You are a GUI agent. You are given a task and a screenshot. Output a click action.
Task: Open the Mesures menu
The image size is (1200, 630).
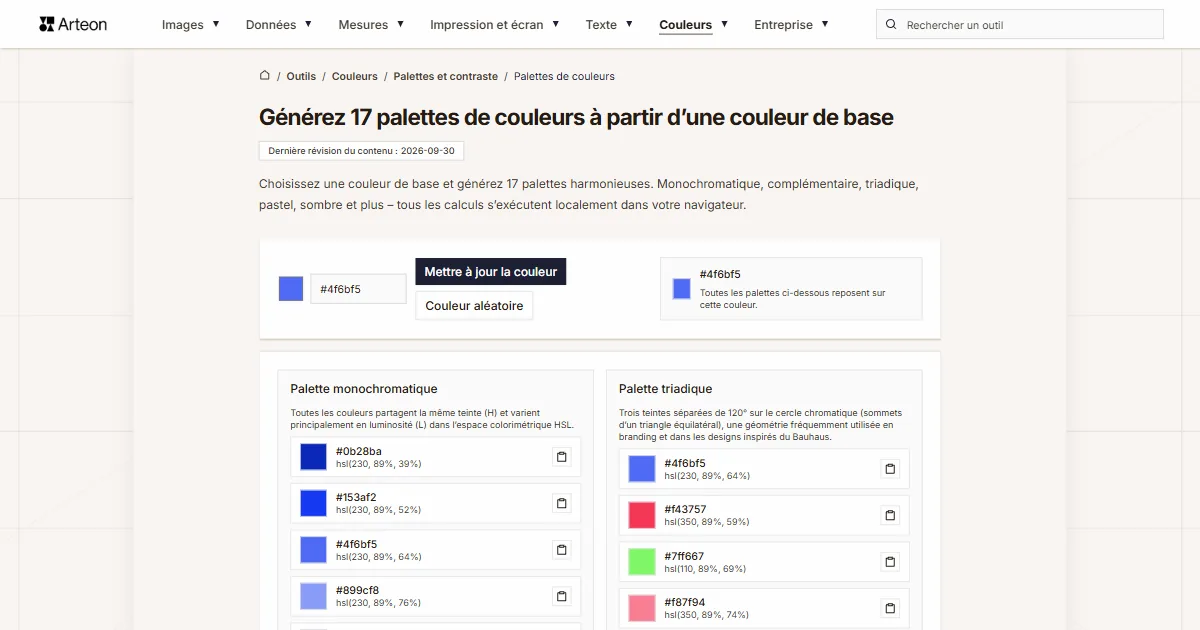click(371, 25)
